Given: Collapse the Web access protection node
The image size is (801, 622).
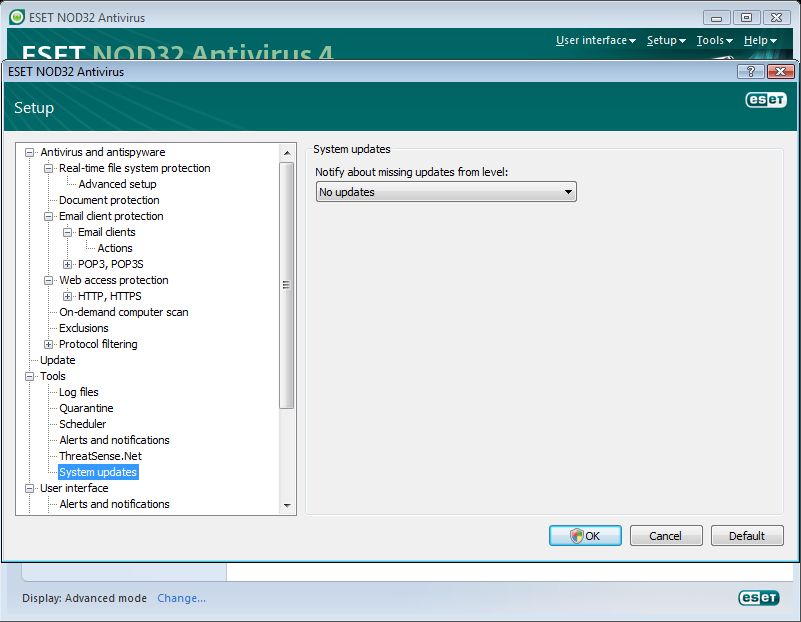Looking at the screenshot, I should tap(49, 280).
